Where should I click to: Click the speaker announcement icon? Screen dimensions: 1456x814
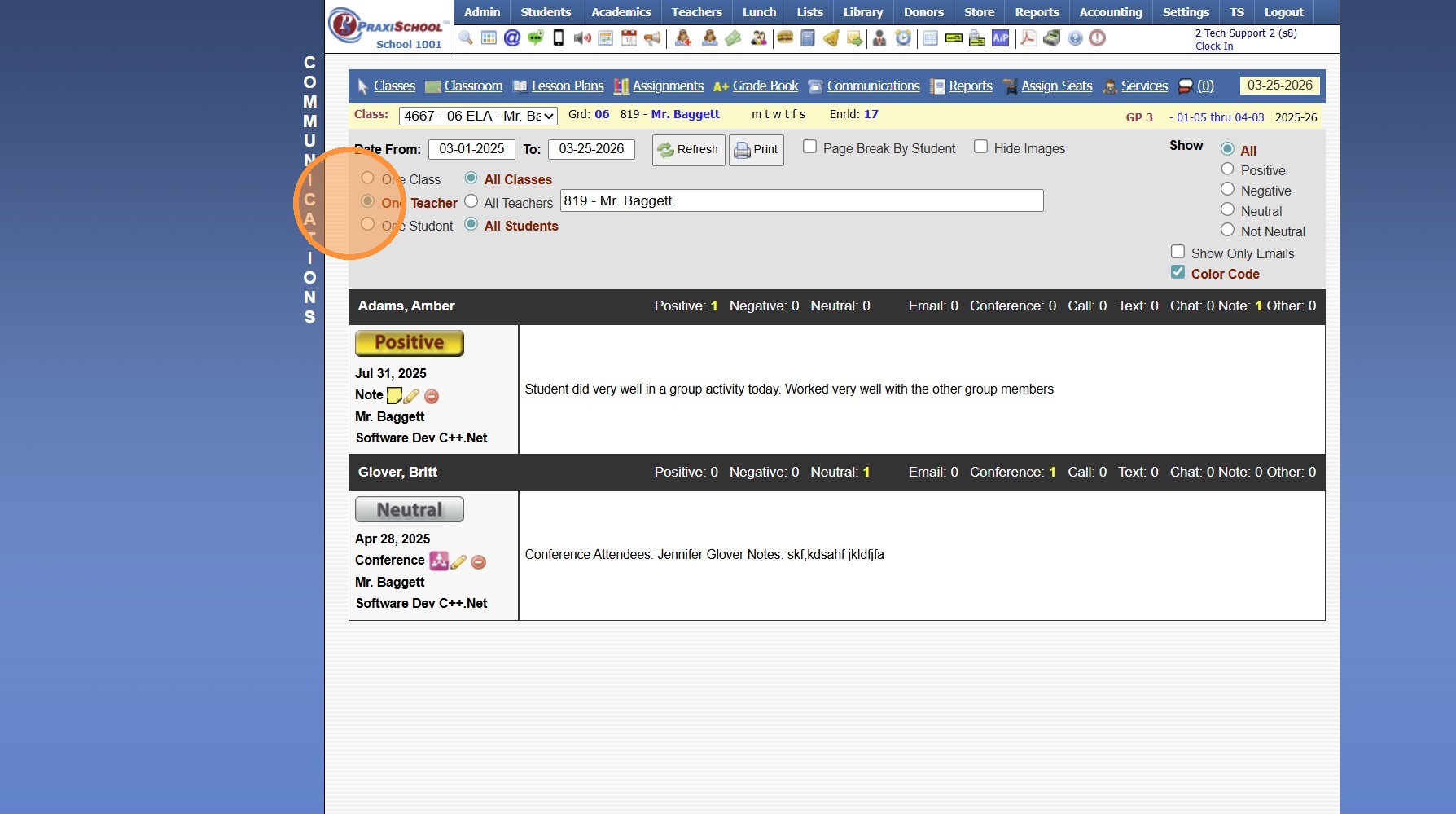tap(582, 38)
